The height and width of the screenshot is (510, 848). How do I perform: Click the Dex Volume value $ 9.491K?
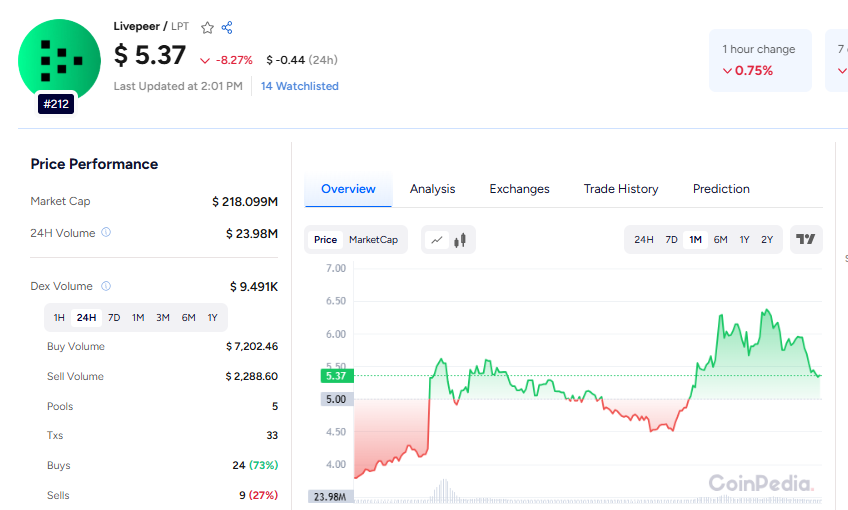tap(254, 287)
